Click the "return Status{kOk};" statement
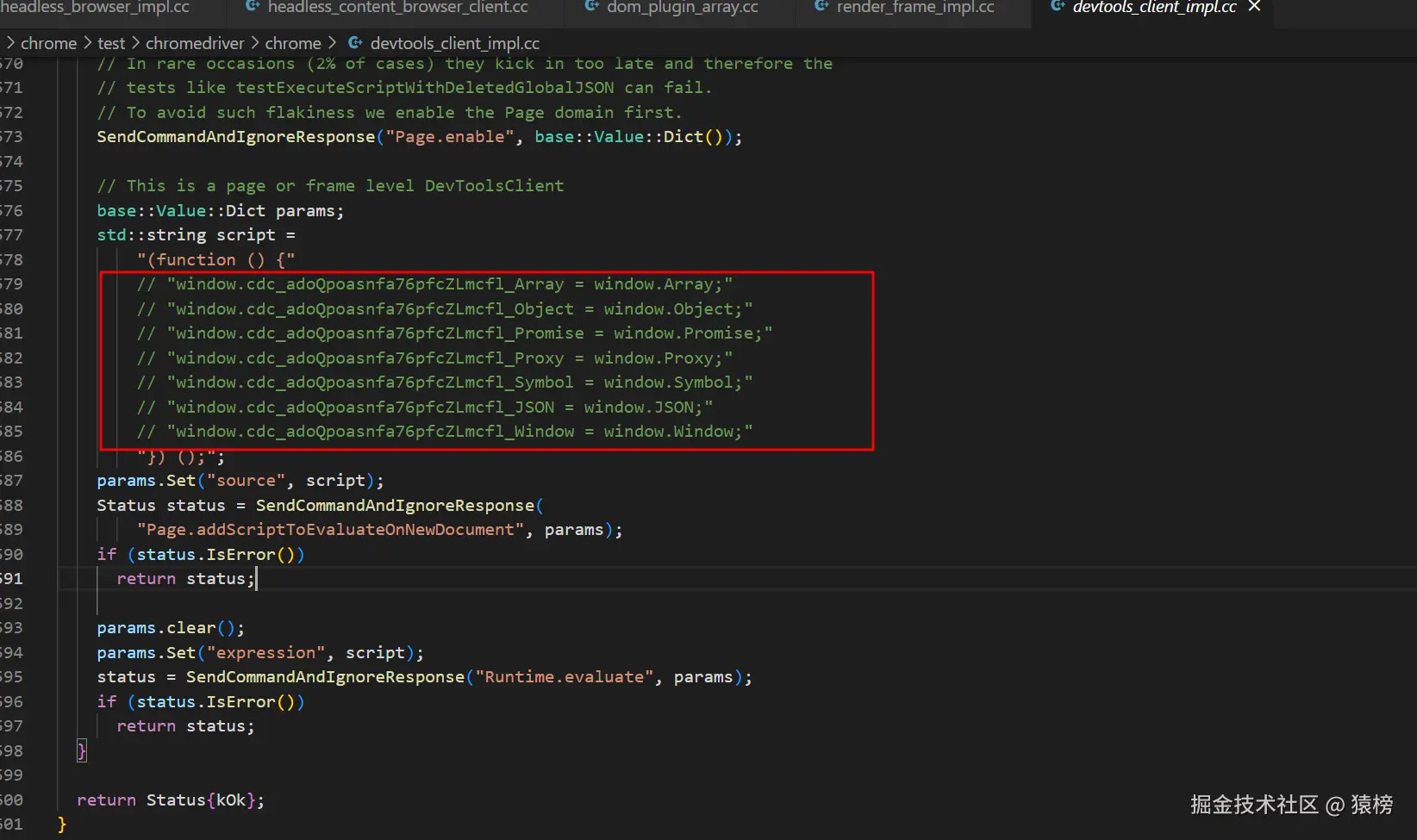Screen dimensions: 1417x840 pyautogui.click(x=171, y=800)
